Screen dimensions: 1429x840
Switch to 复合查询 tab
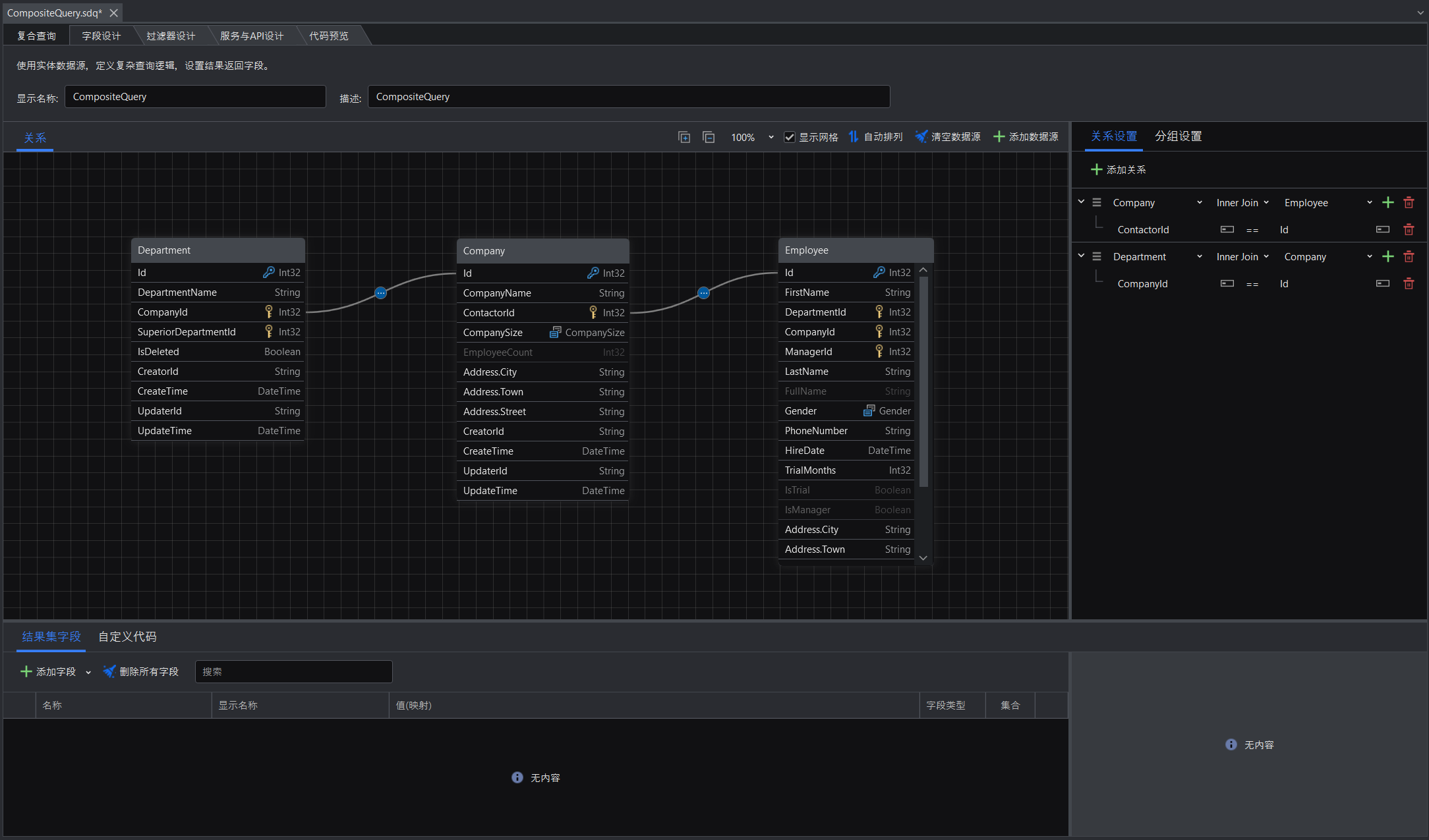(x=36, y=36)
